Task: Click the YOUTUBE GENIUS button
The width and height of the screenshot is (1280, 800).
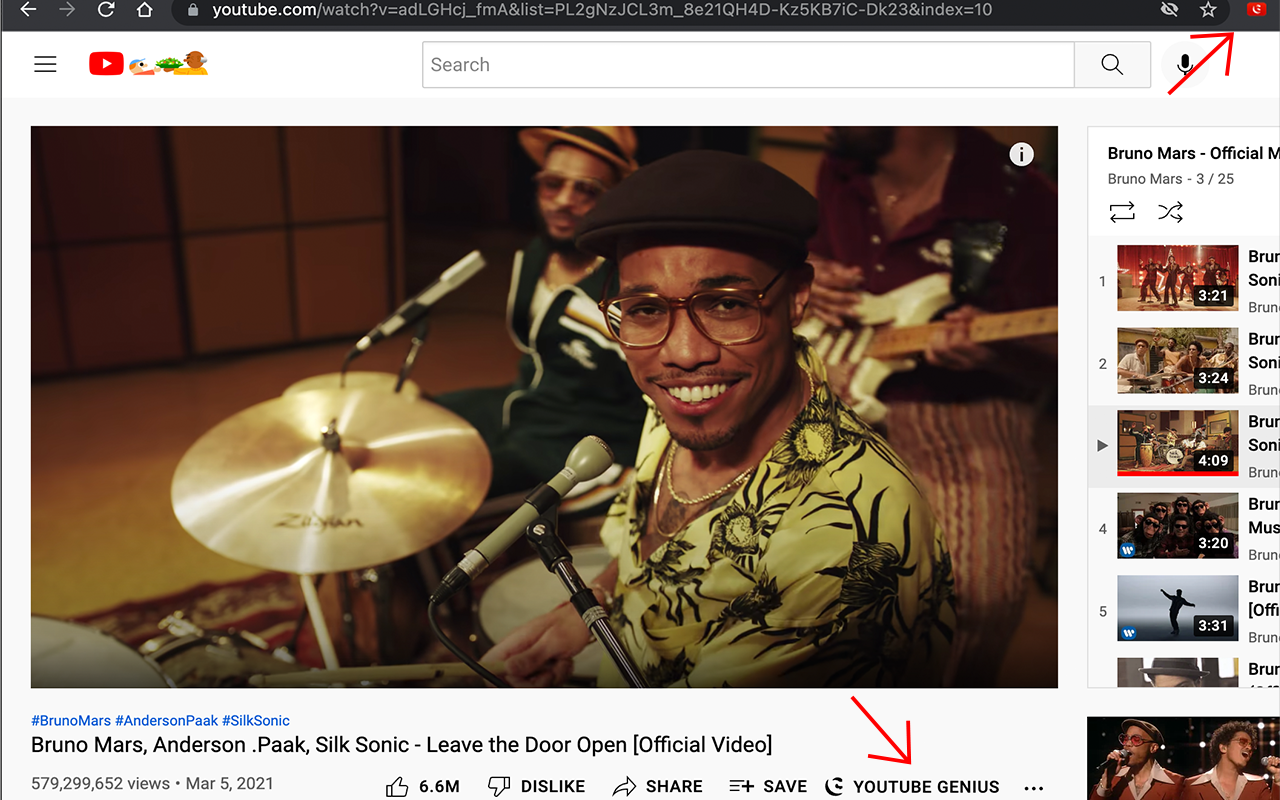Action: pos(912,786)
